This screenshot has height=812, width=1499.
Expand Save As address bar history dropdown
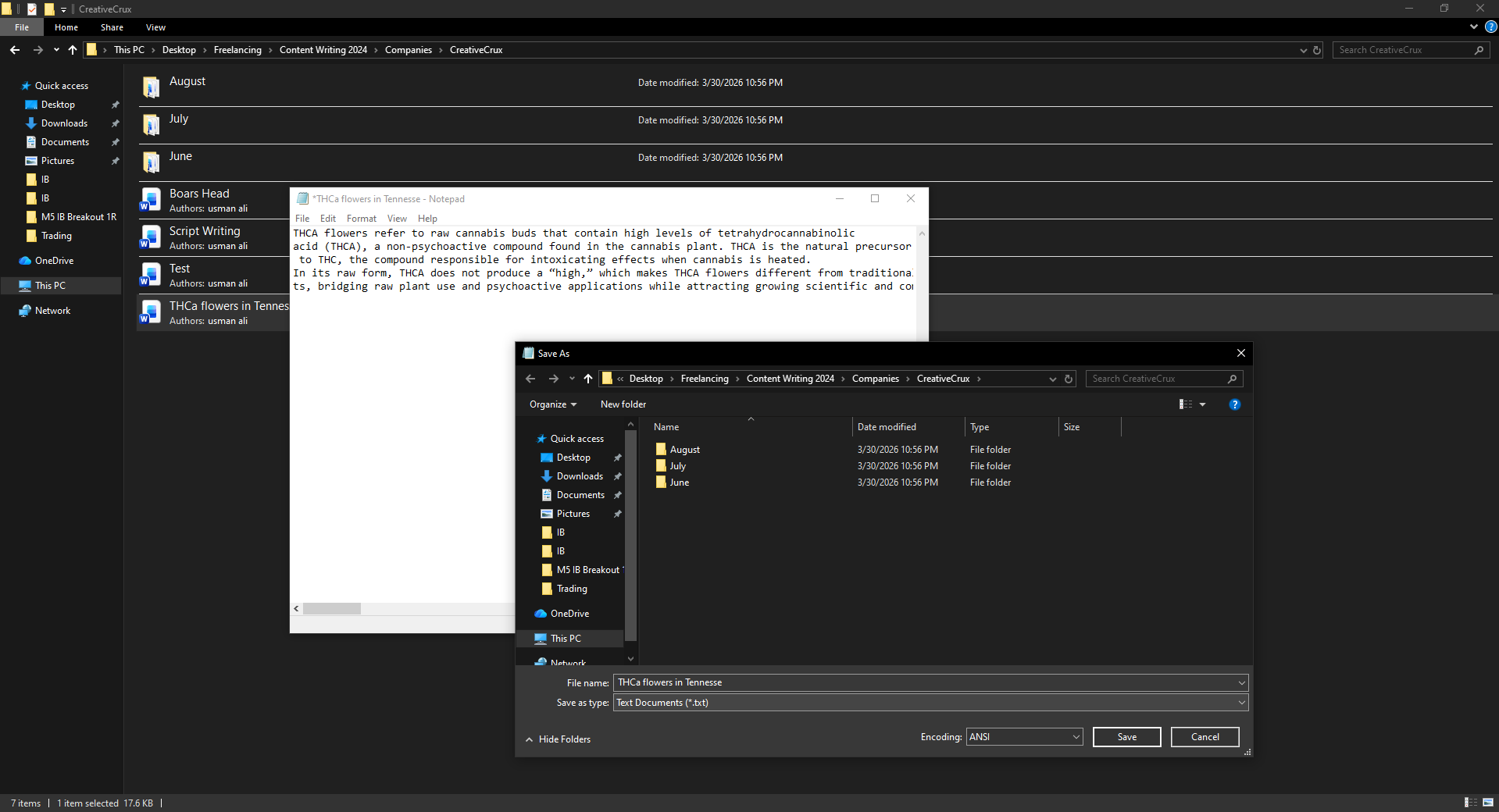pyautogui.click(x=1052, y=379)
